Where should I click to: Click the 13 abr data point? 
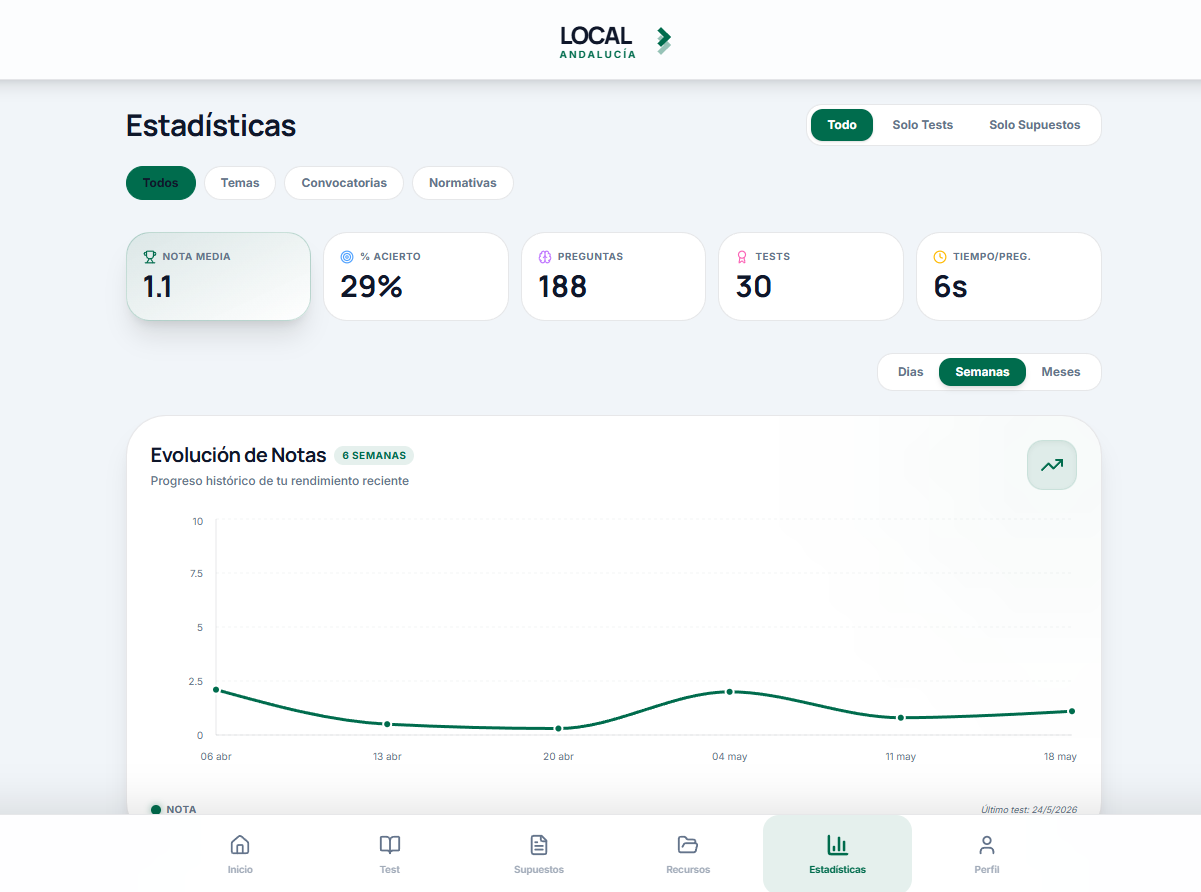(x=387, y=724)
